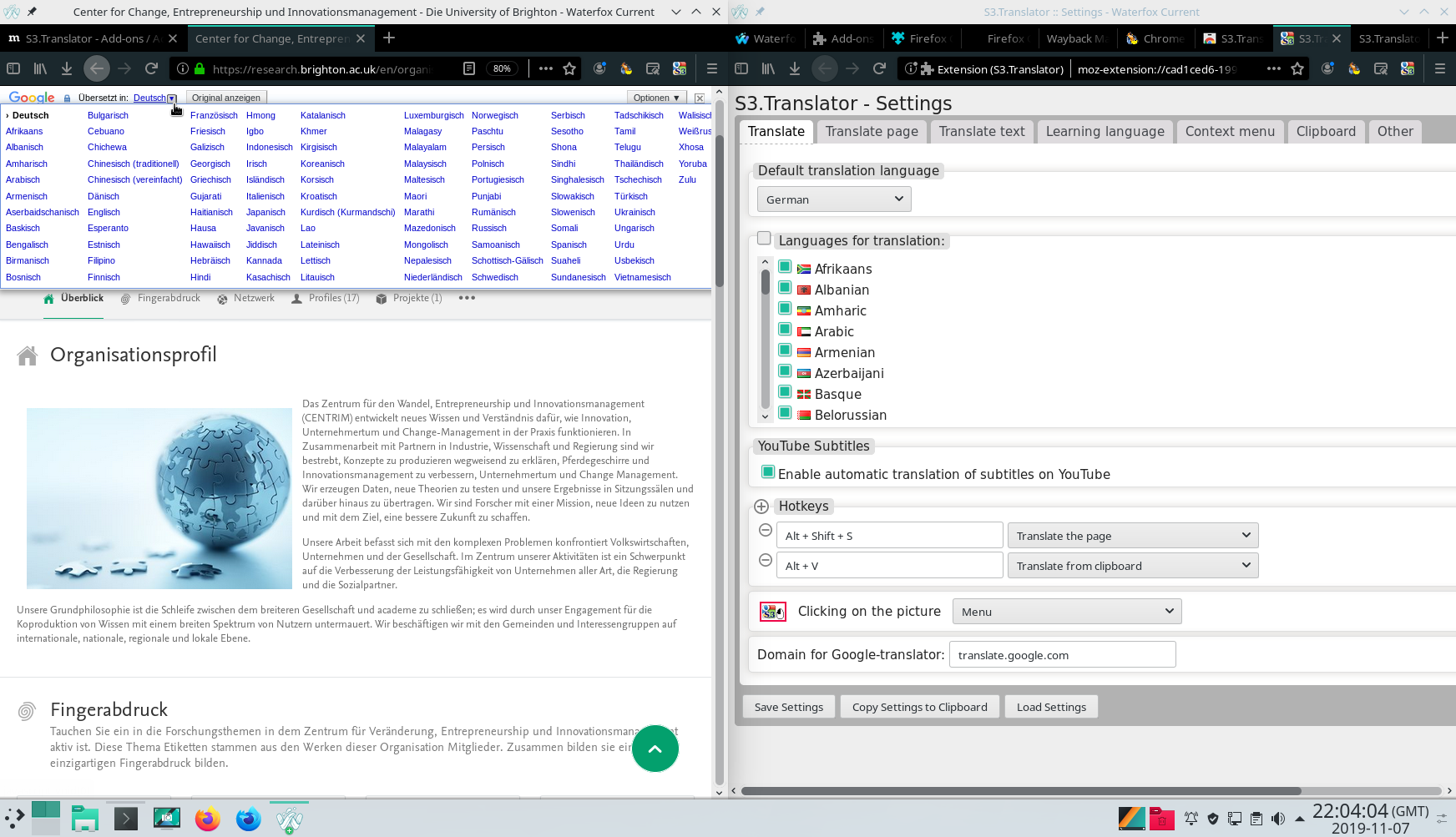Image resolution: width=1456 pixels, height=837 pixels.
Task: Uncheck the Albanian language checkbox
Action: (x=785, y=288)
